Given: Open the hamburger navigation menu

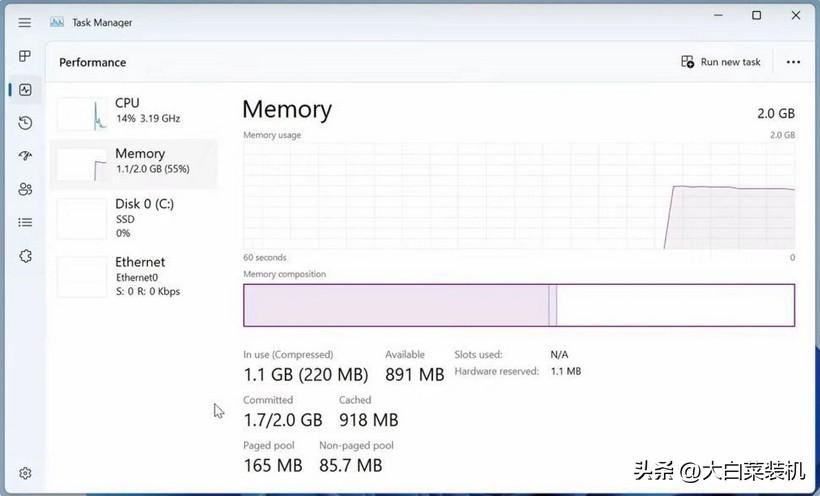Looking at the screenshot, I should [25, 22].
